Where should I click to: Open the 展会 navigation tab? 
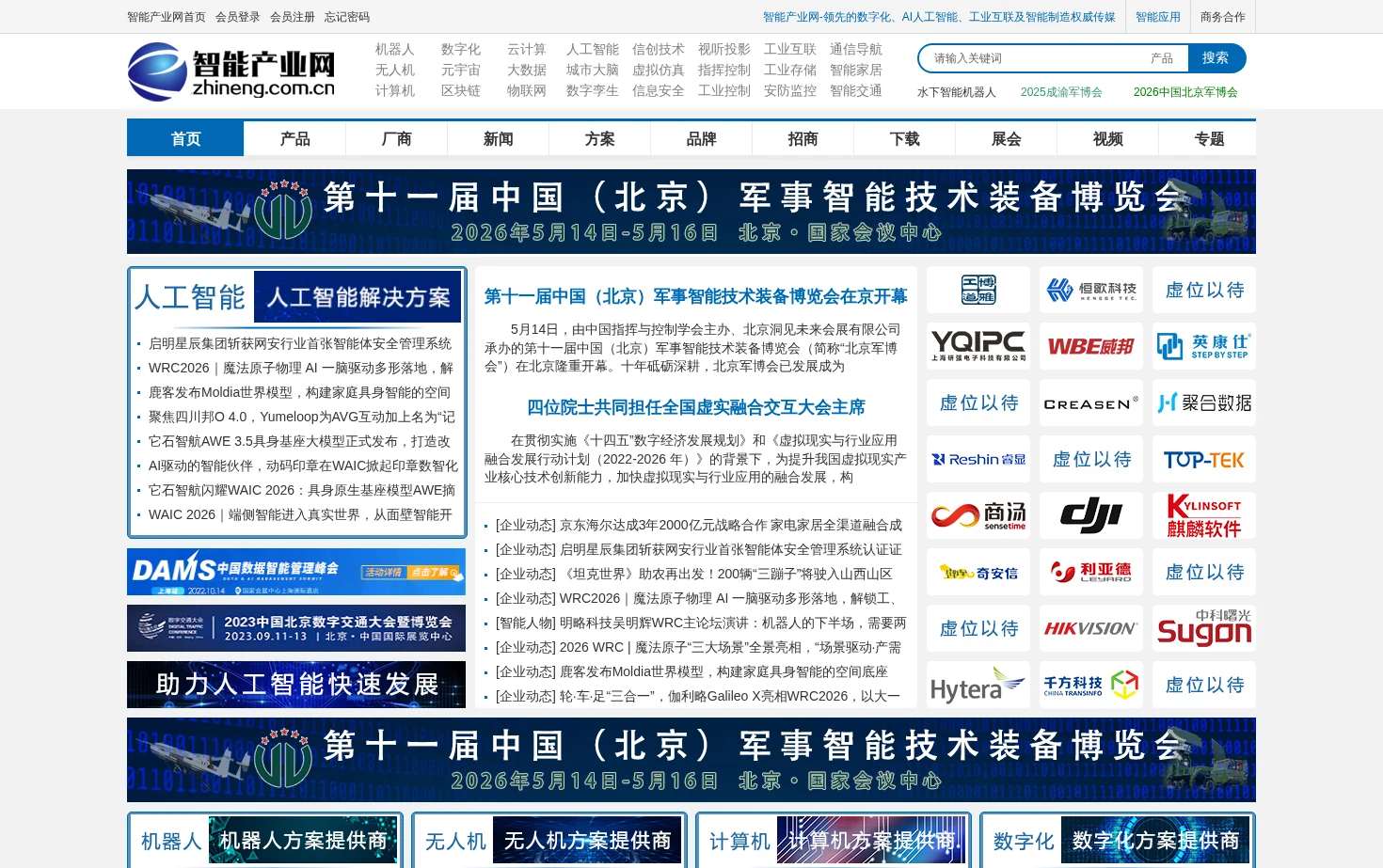click(1007, 139)
